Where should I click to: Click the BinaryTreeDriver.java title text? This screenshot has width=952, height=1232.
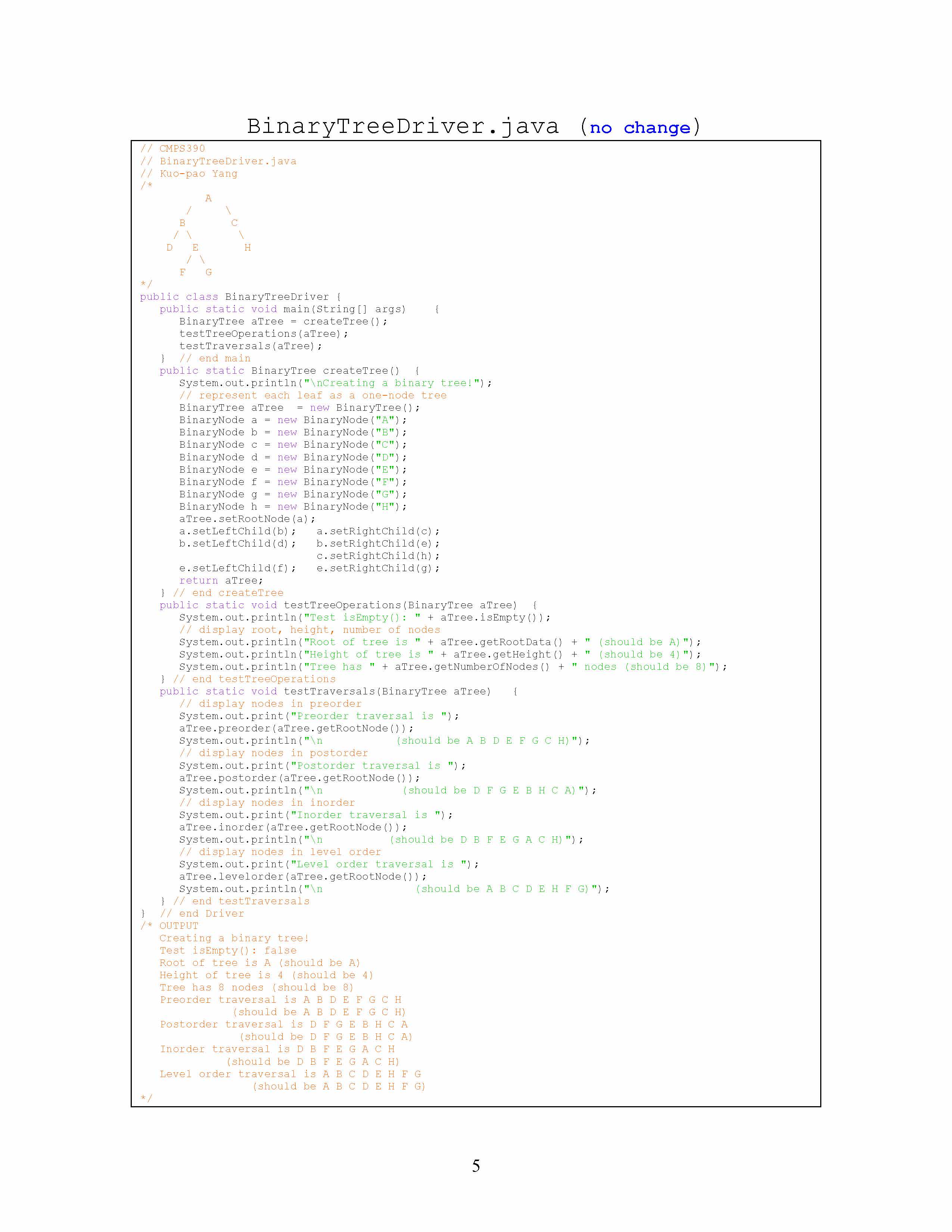click(x=402, y=126)
